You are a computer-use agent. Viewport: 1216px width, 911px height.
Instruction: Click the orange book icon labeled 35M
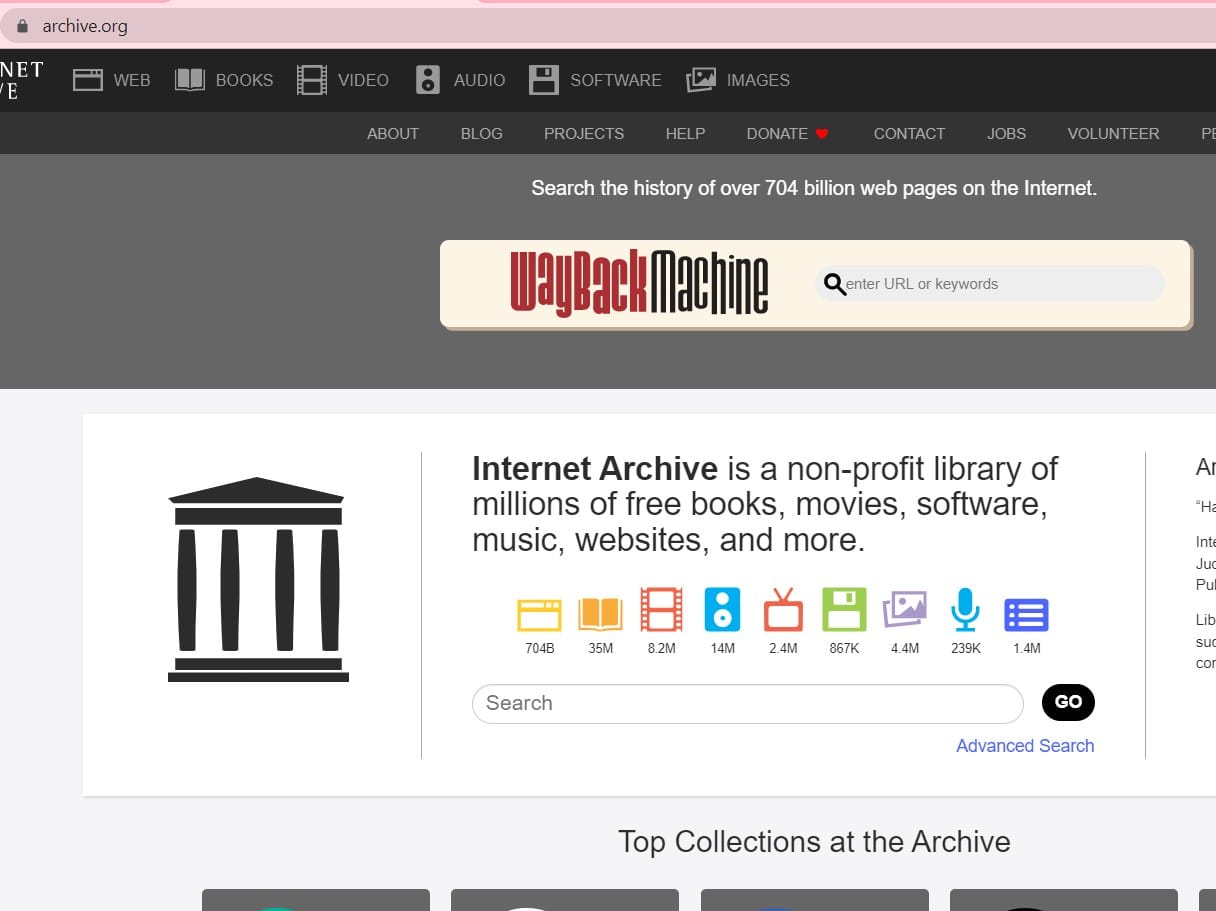[600, 614]
